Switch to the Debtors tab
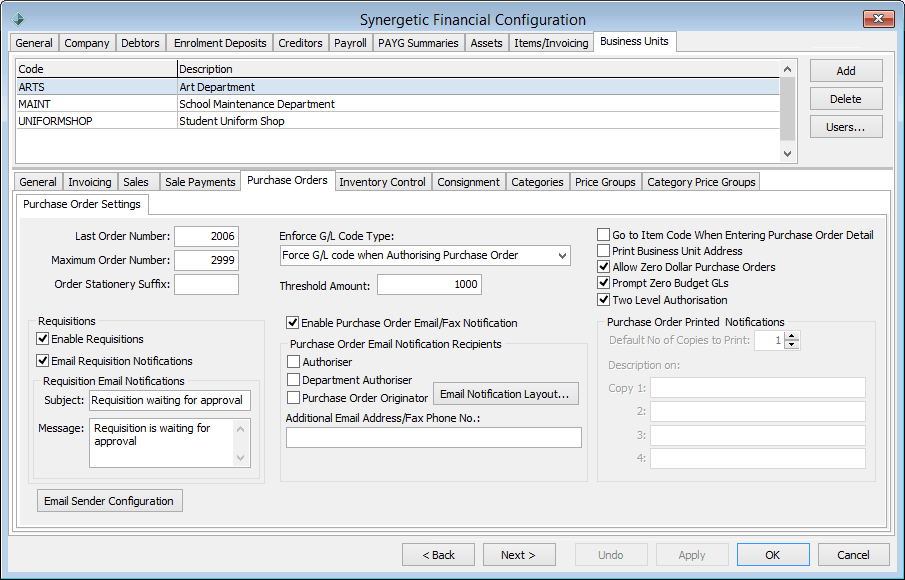 coord(140,43)
